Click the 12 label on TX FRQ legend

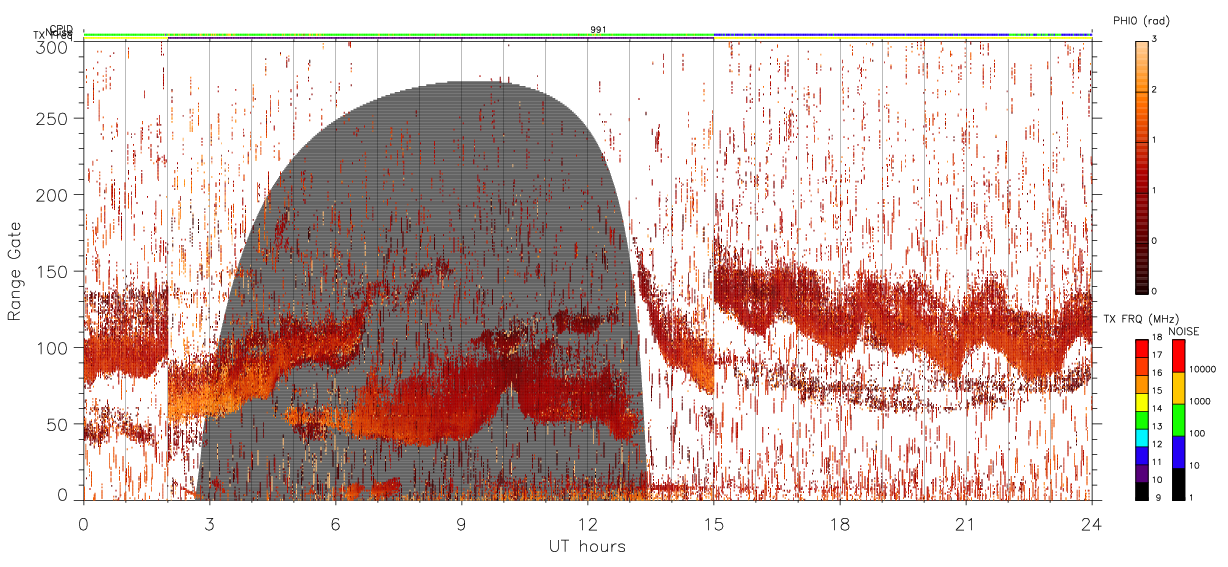1156,443
